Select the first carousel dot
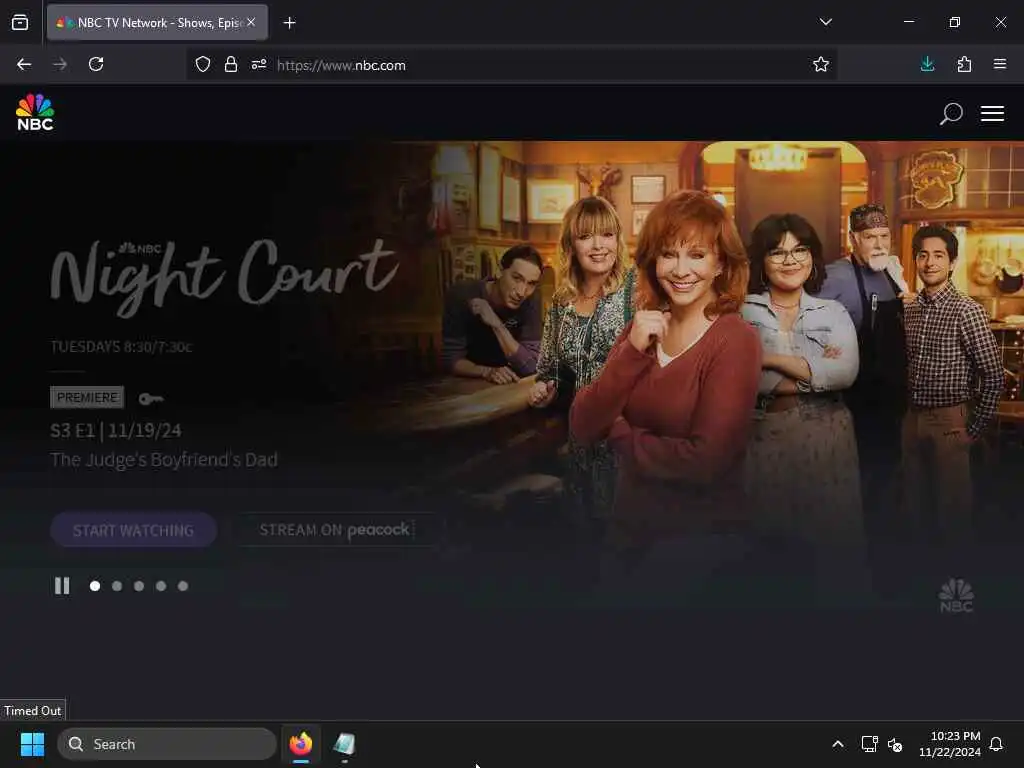Viewport: 1024px width, 768px height. pyautogui.click(x=95, y=586)
